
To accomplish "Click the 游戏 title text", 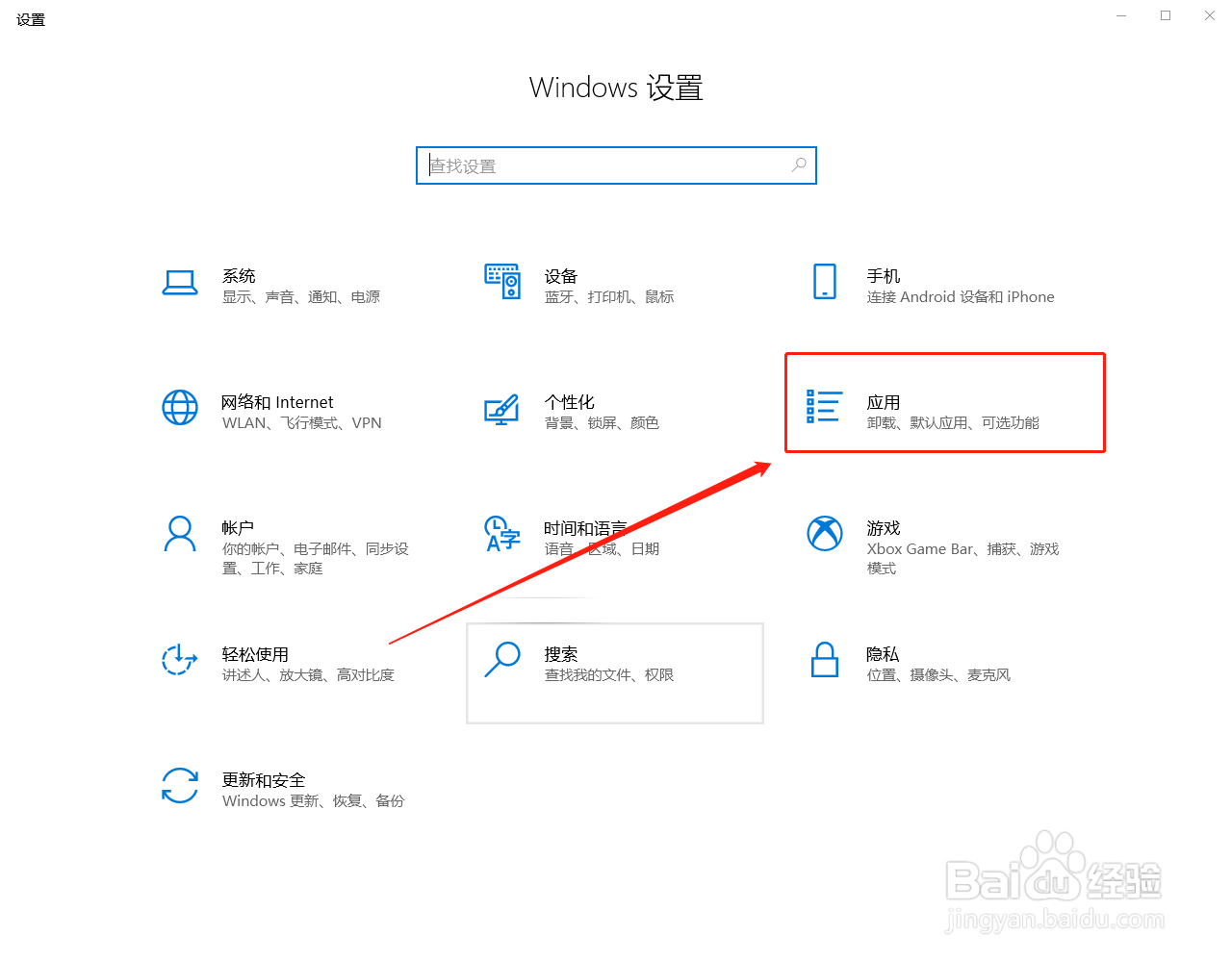I will point(884,528).
